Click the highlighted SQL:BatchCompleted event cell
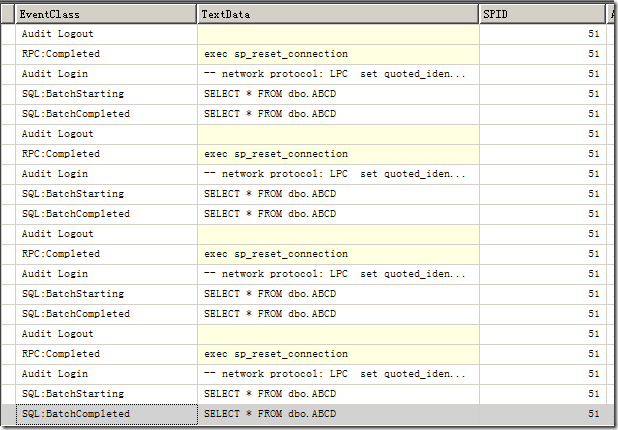Screen dimensions: 618x430 point(76,414)
